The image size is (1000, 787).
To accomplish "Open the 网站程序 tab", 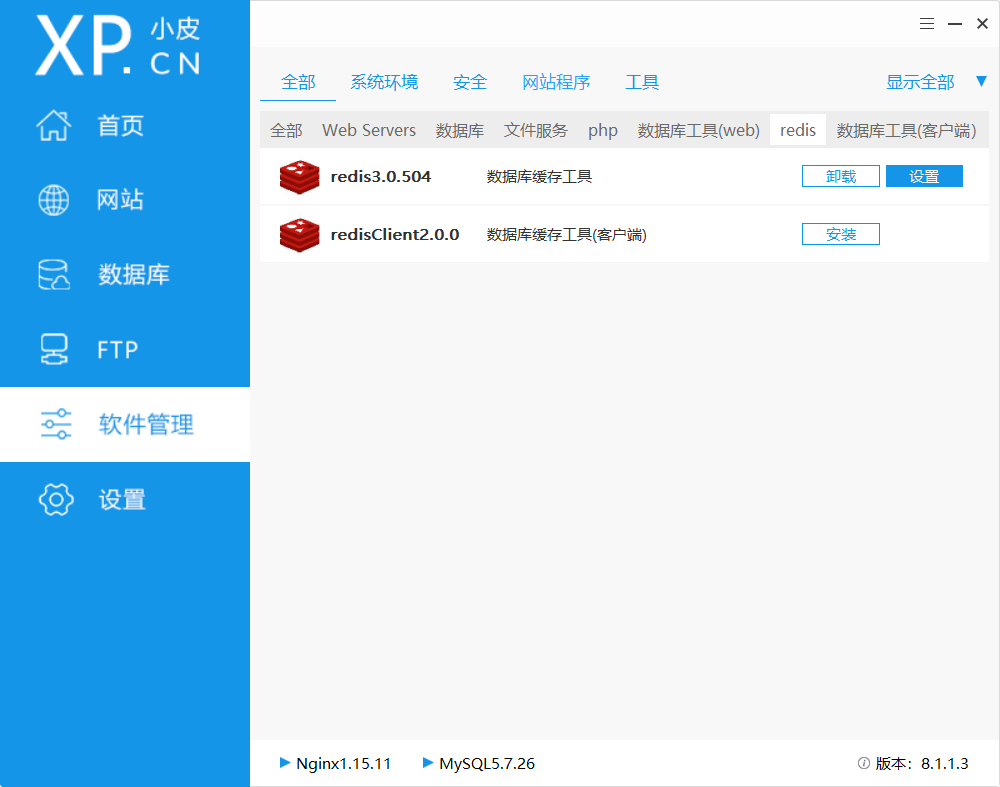I will coord(557,82).
